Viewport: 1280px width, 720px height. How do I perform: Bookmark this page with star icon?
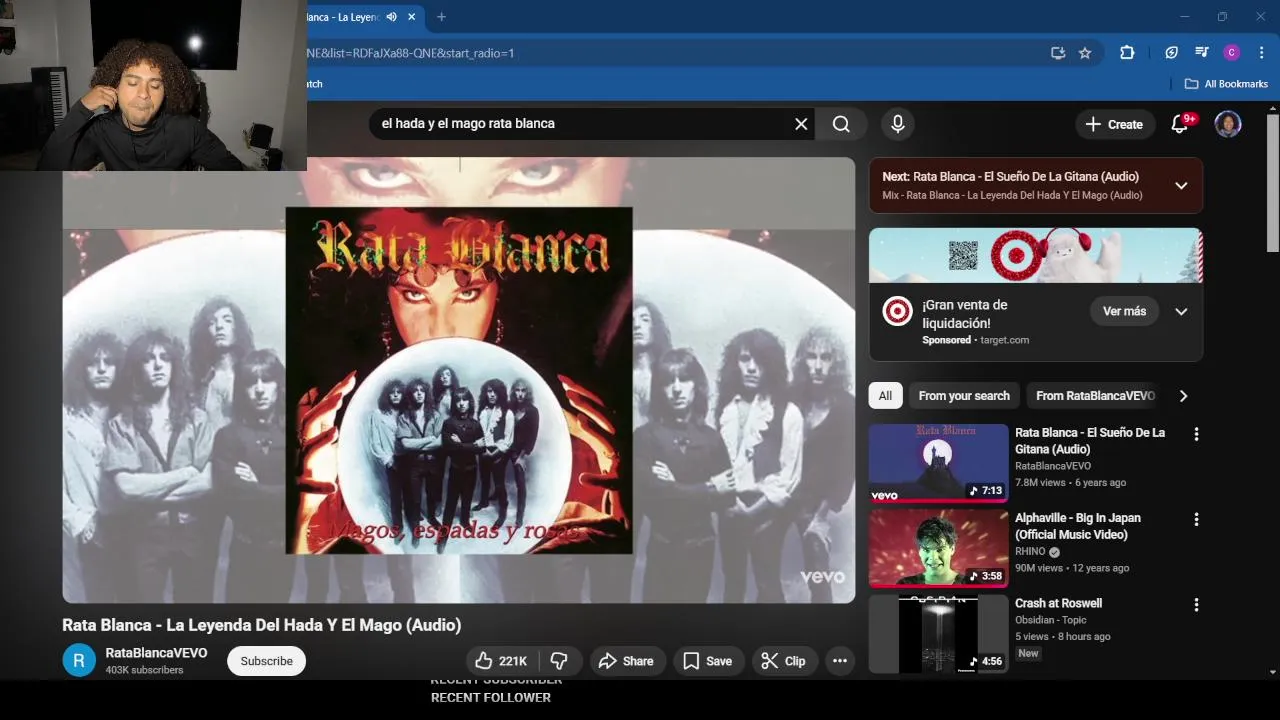pos(1085,53)
